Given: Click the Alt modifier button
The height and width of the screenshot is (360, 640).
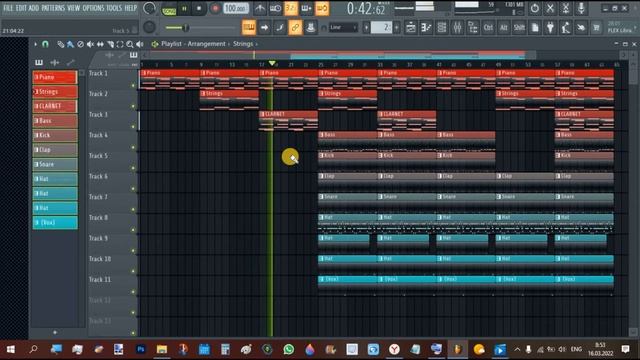Looking at the screenshot, I should pos(504,27).
